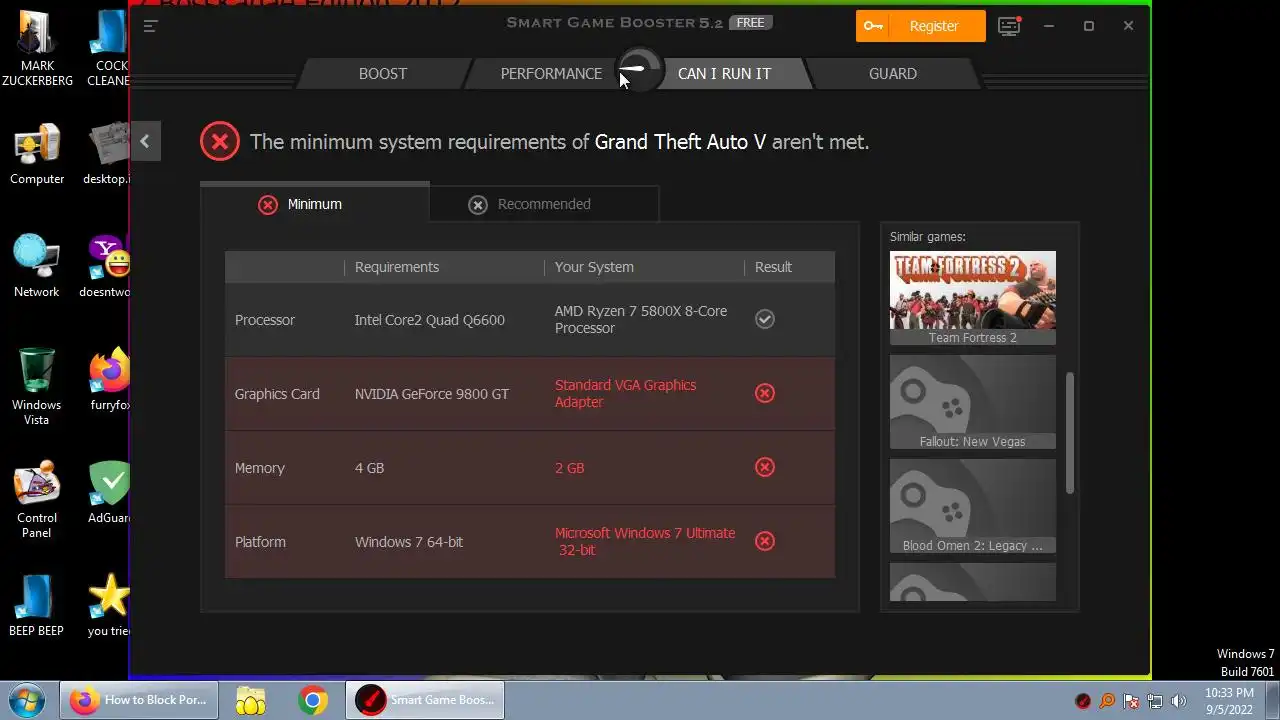Switch to the Recommended requirements tab
Viewport: 1280px width, 720px height.
[544, 204]
